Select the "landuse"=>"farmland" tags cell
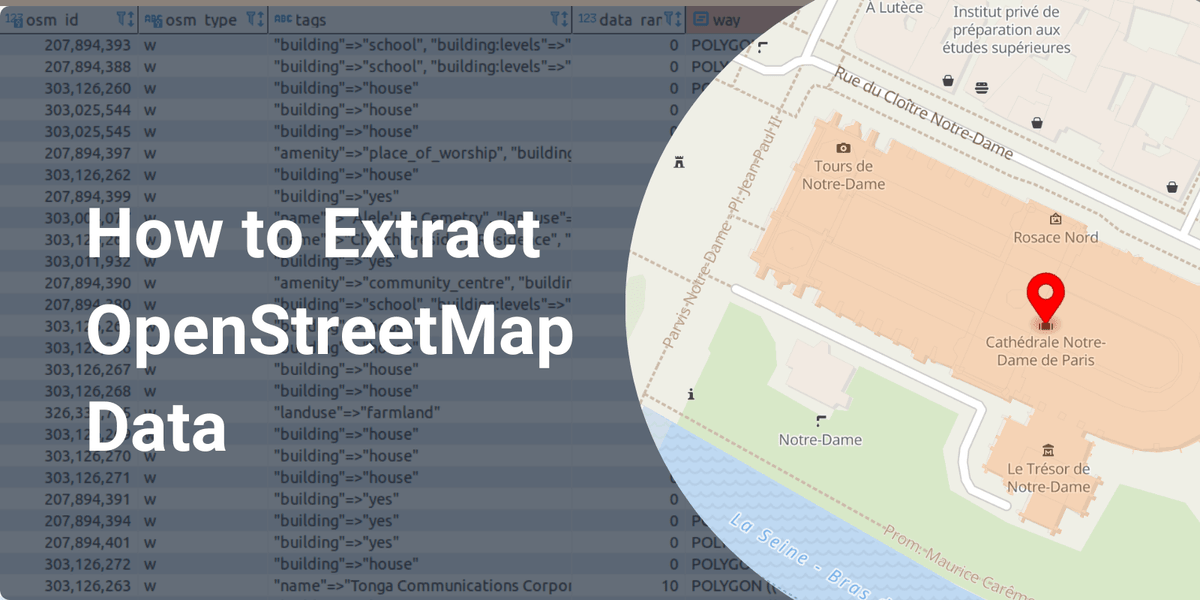 tap(356, 412)
